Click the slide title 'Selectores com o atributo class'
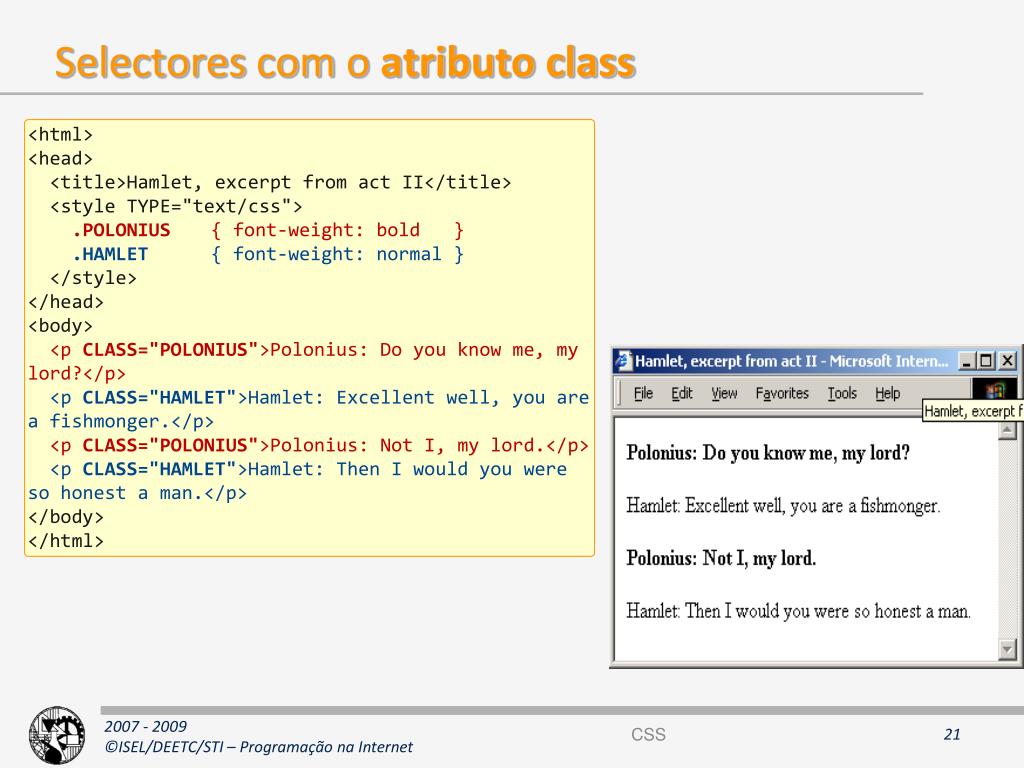The width and height of the screenshot is (1024, 768). click(345, 63)
